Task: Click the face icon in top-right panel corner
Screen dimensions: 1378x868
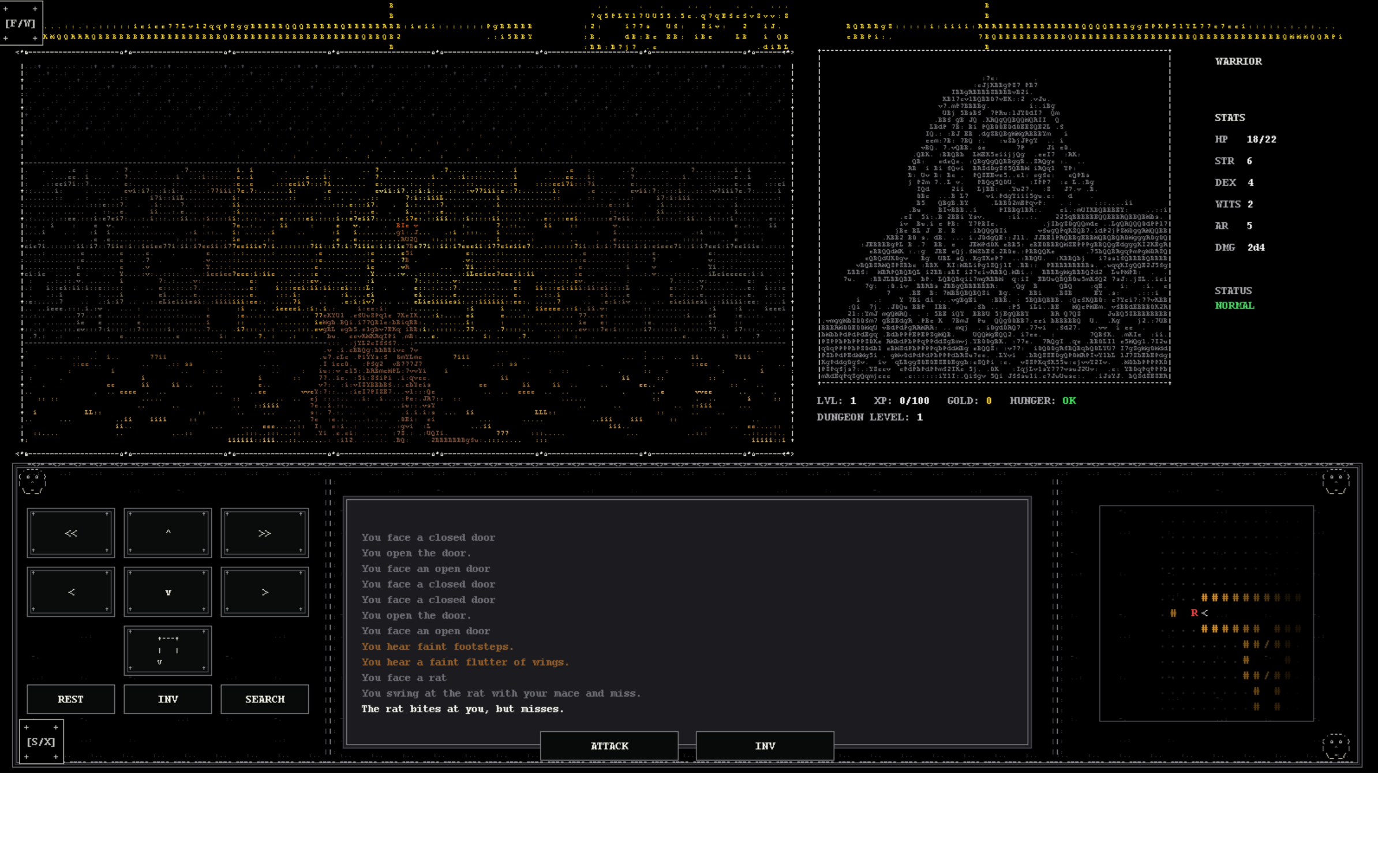Action: tap(1336, 482)
